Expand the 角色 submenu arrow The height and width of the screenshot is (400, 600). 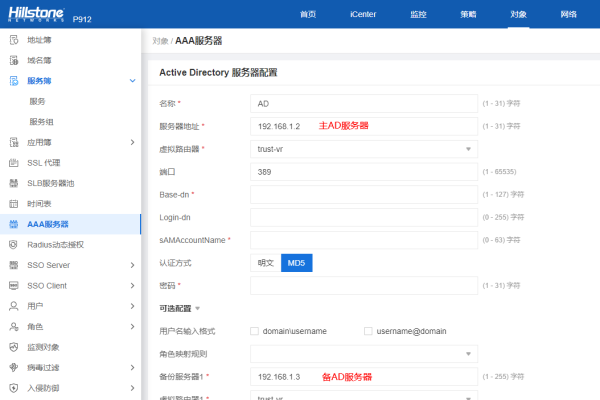coord(132,327)
